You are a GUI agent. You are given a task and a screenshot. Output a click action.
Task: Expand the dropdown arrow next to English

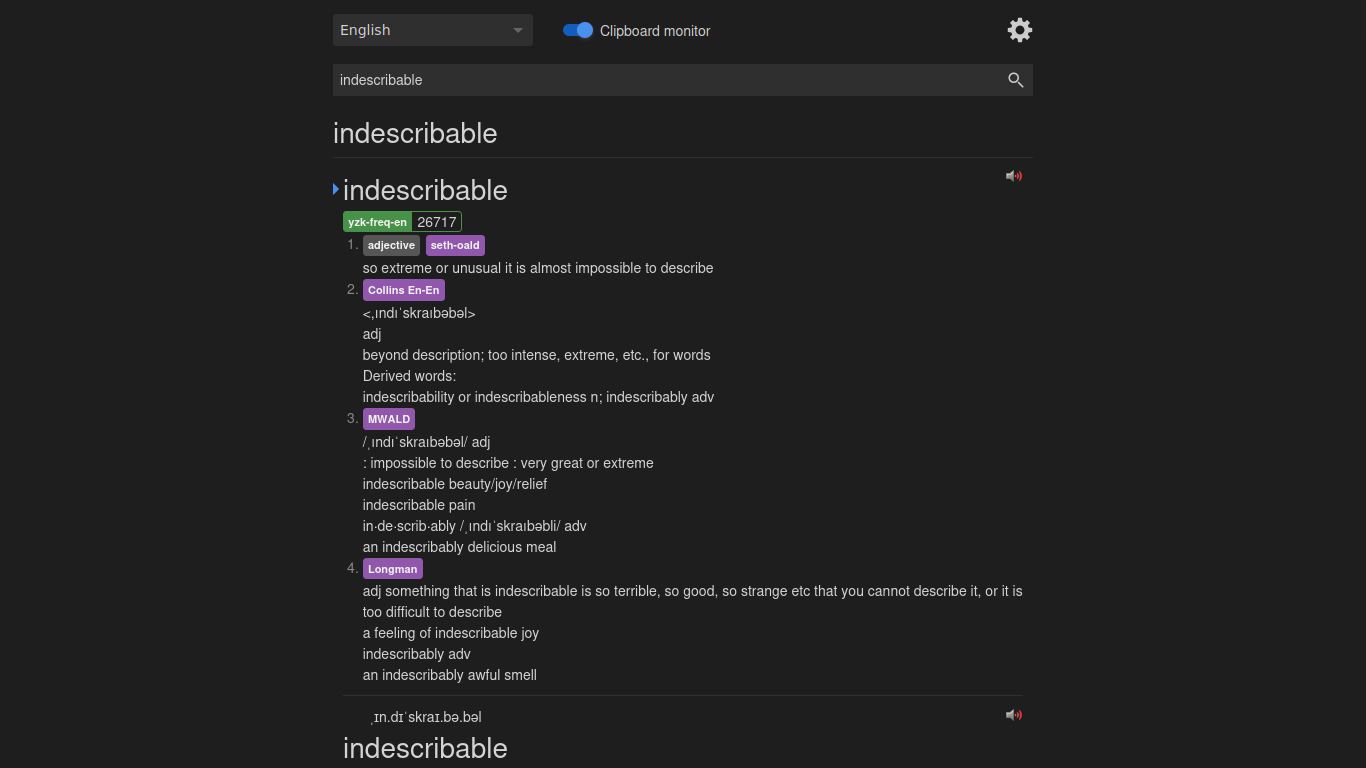[518, 30]
